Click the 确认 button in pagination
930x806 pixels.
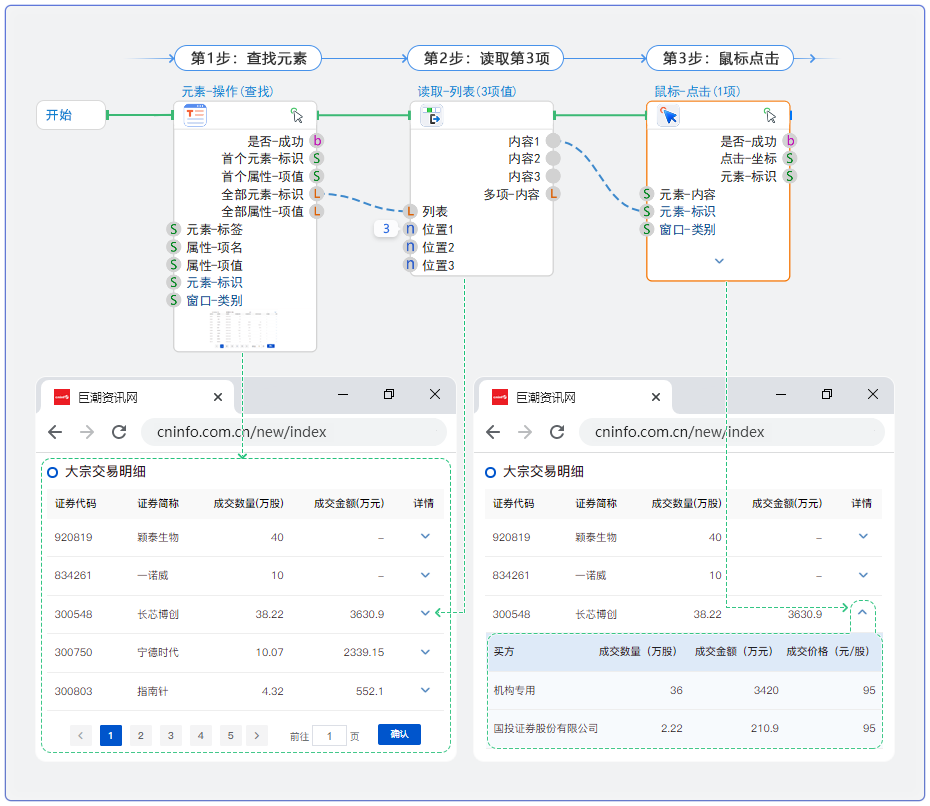399,735
